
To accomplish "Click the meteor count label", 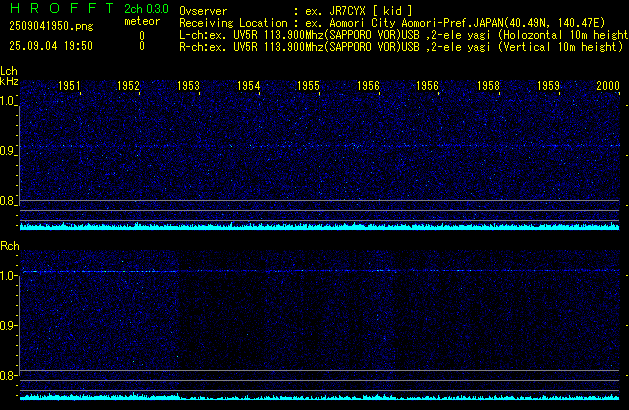I will 142,21.
